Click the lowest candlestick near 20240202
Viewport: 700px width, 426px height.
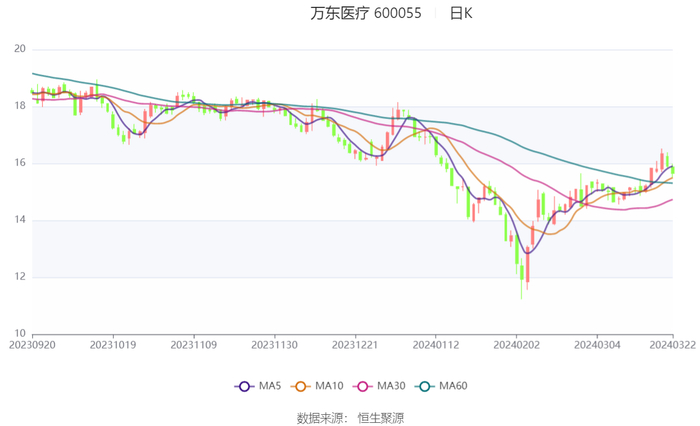point(521,281)
